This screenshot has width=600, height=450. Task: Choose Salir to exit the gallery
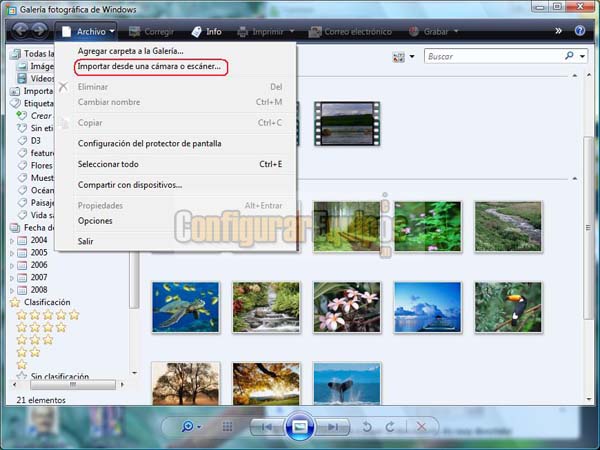[85, 241]
